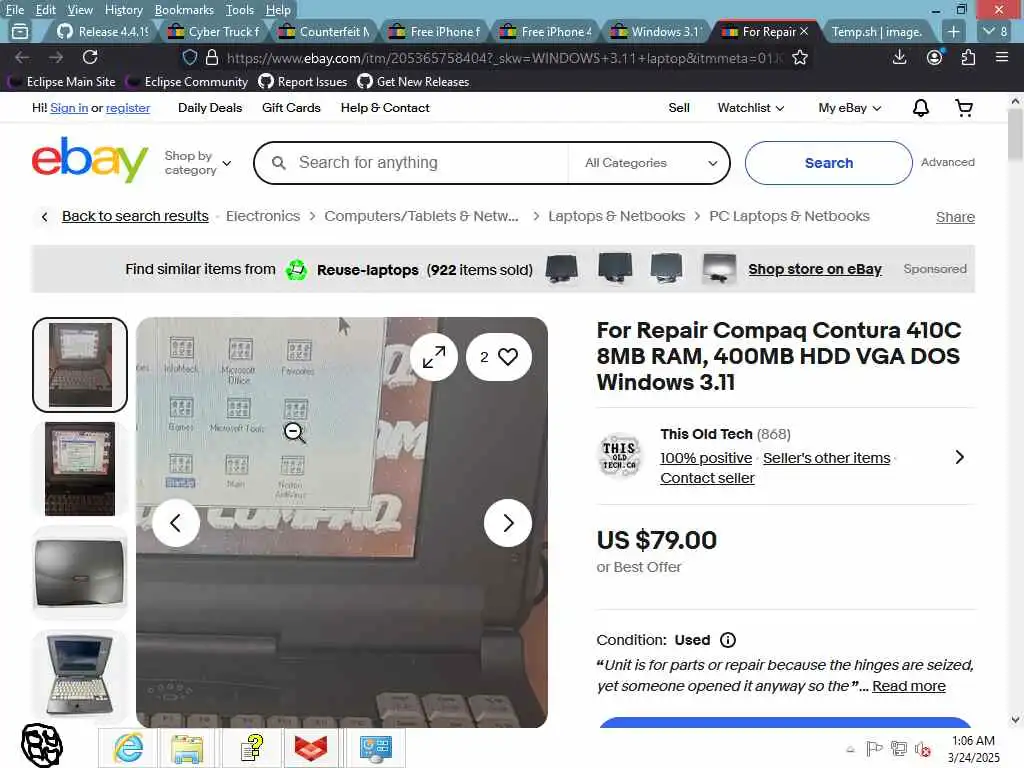Switch to the Windows 3.1 tab
Viewport: 1024px width, 768px height.
(x=656, y=31)
